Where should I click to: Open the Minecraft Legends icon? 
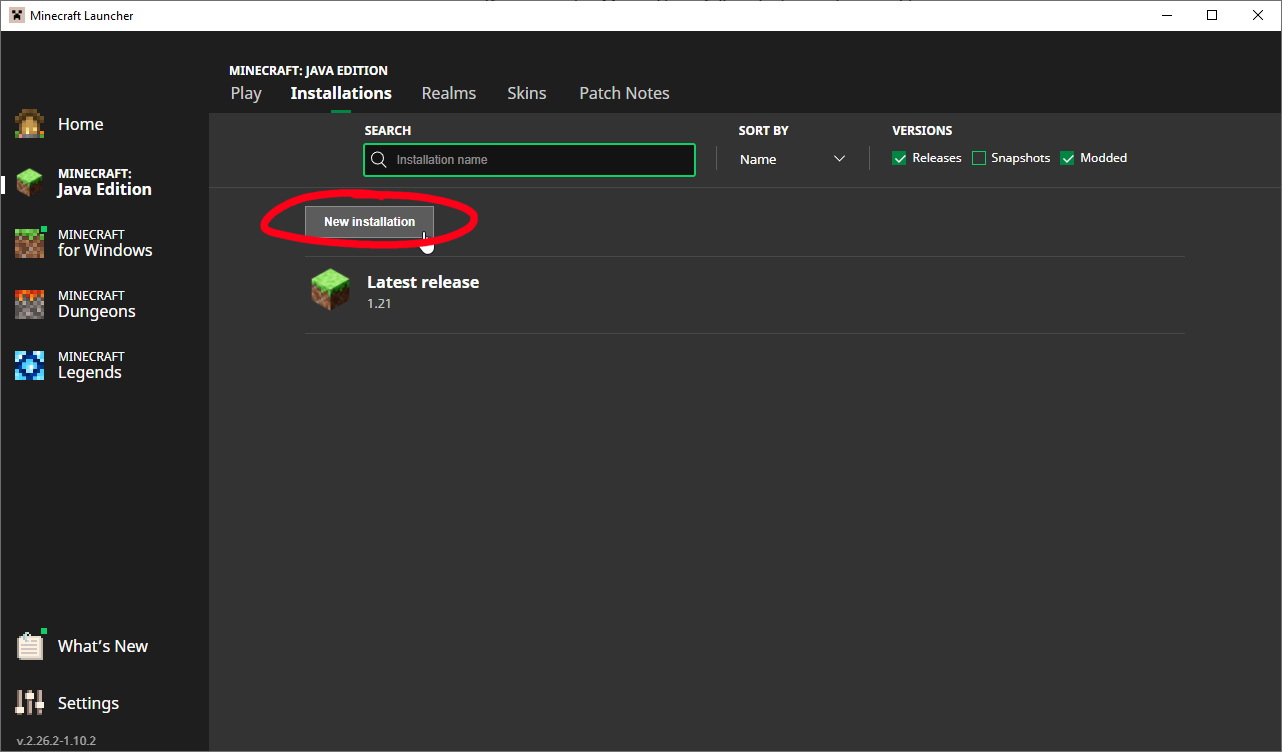30,365
